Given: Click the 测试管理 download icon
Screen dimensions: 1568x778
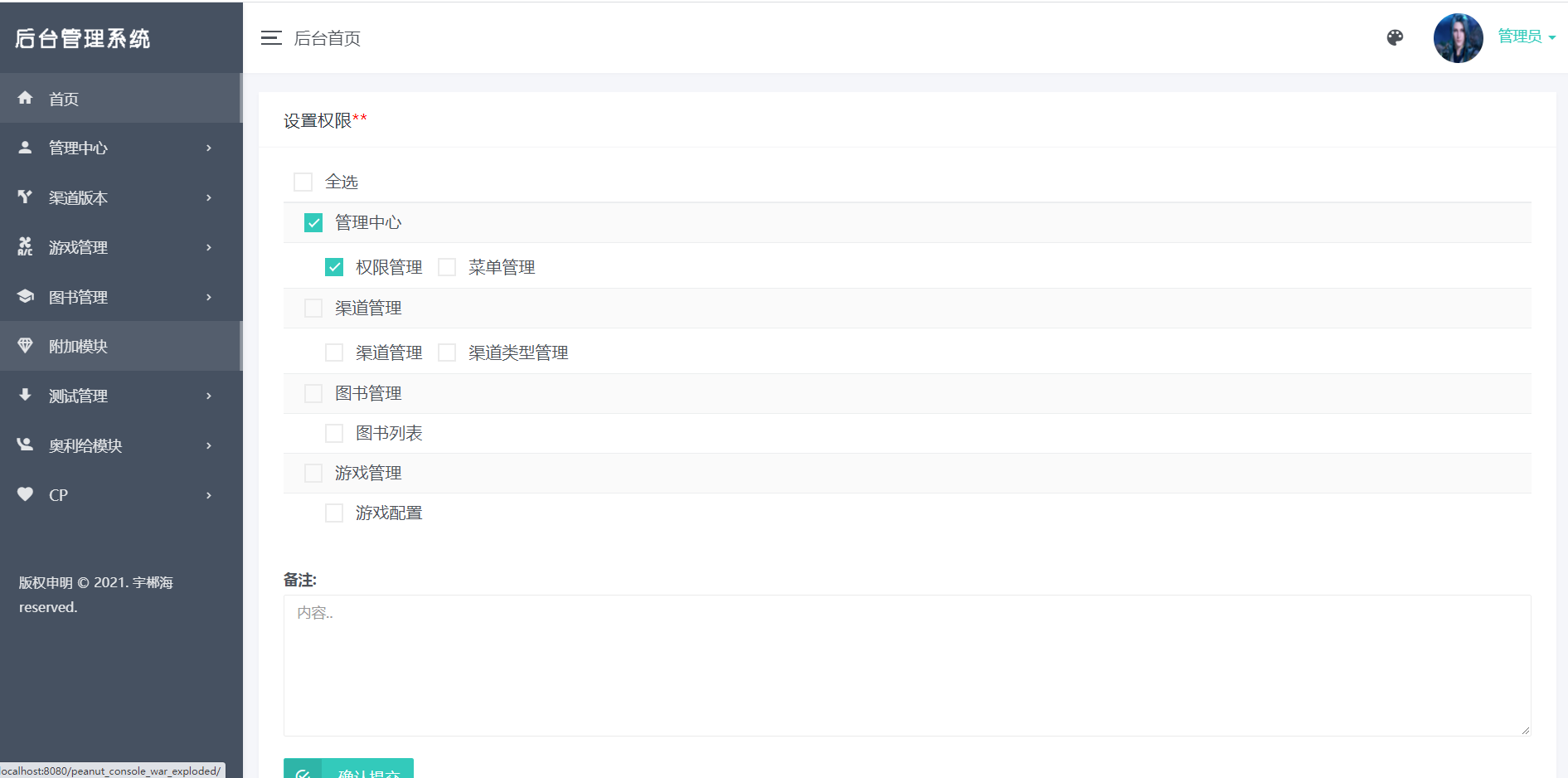Looking at the screenshot, I should pyautogui.click(x=25, y=396).
